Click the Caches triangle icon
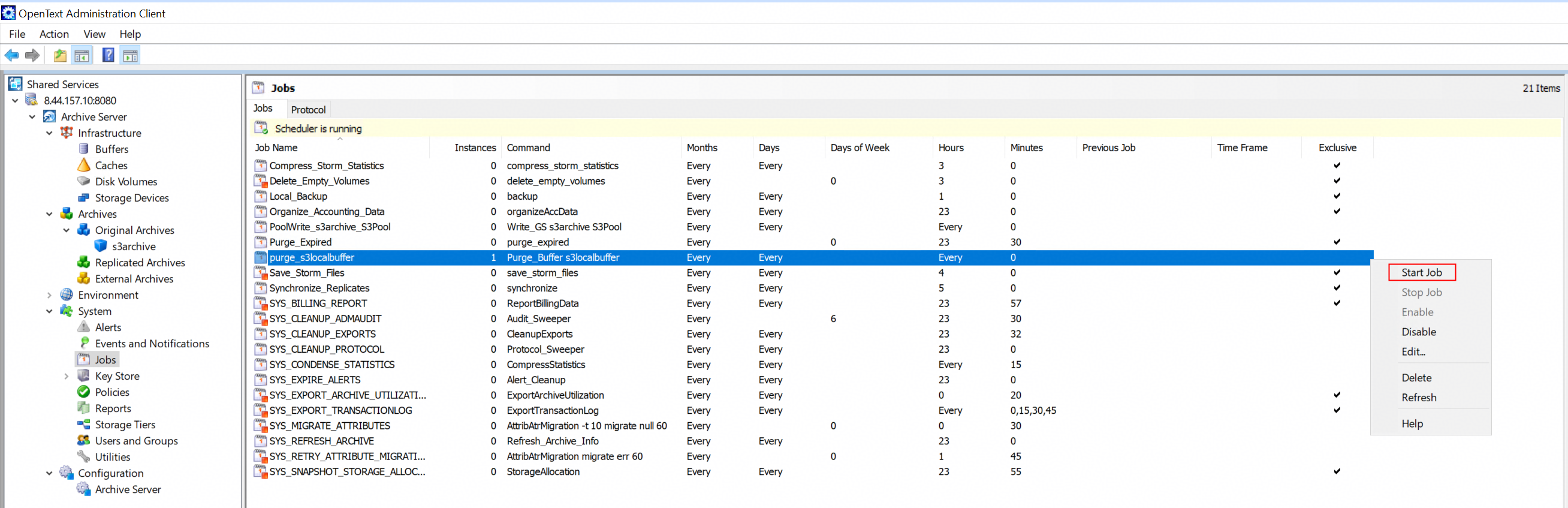Screen dimensions: 1568x508 point(84,165)
